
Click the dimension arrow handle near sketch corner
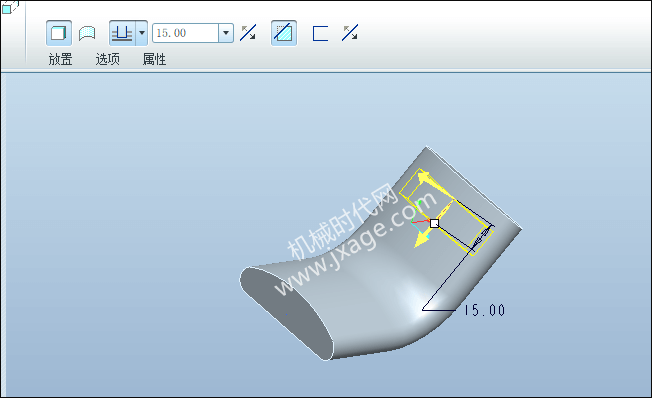tap(482, 237)
